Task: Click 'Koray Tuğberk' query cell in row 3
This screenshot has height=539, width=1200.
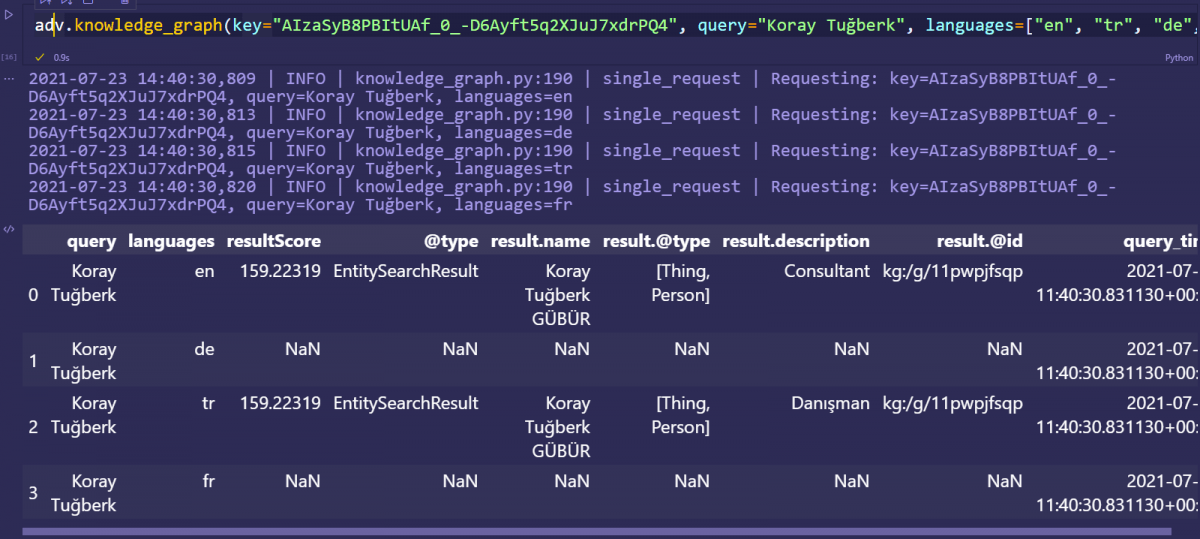Action: tap(84, 493)
